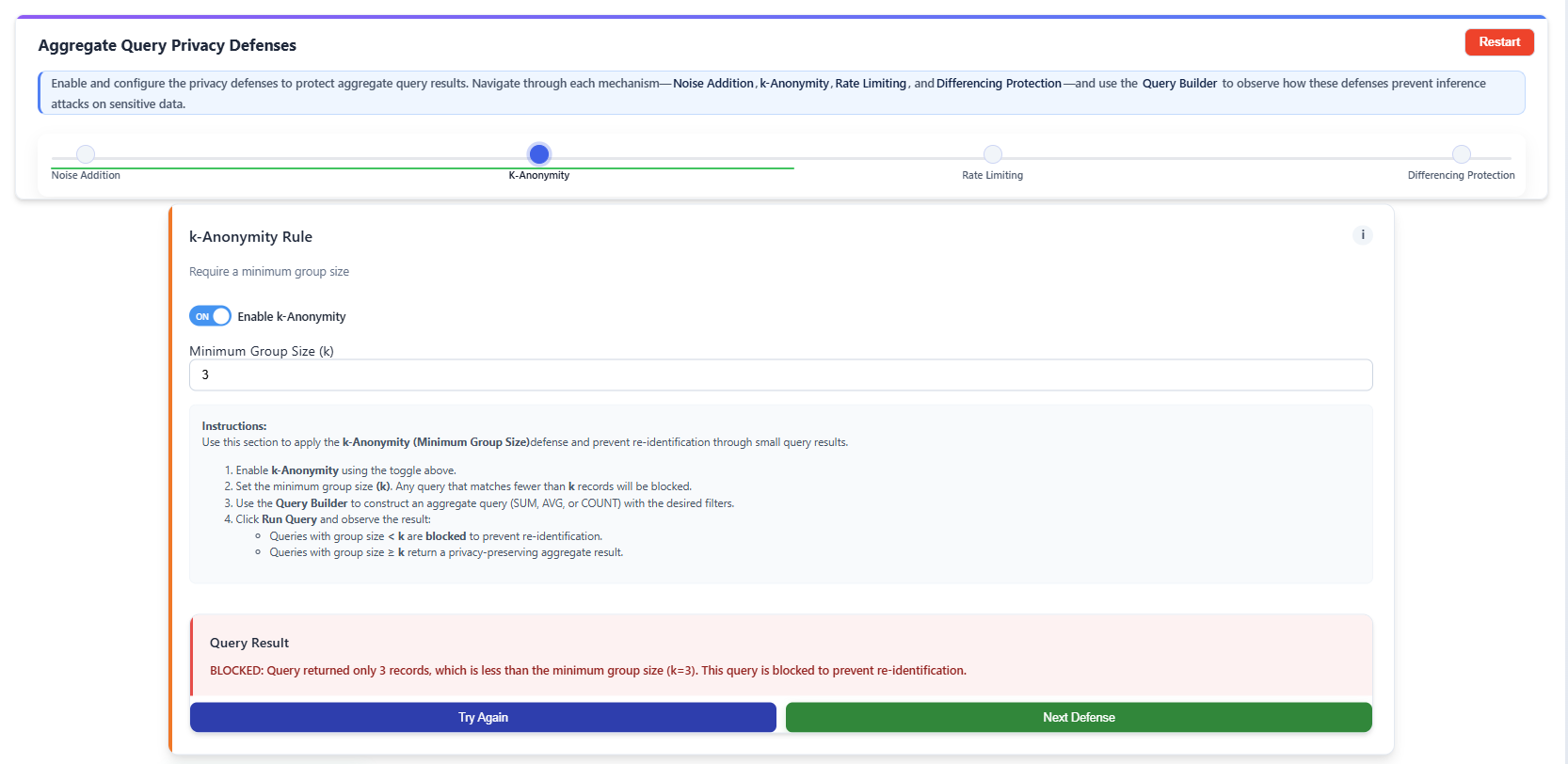Select the 'Rate Limiting' label under the stepper
Image resolution: width=1568 pixels, height=764 pixels.
pyautogui.click(x=992, y=176)
